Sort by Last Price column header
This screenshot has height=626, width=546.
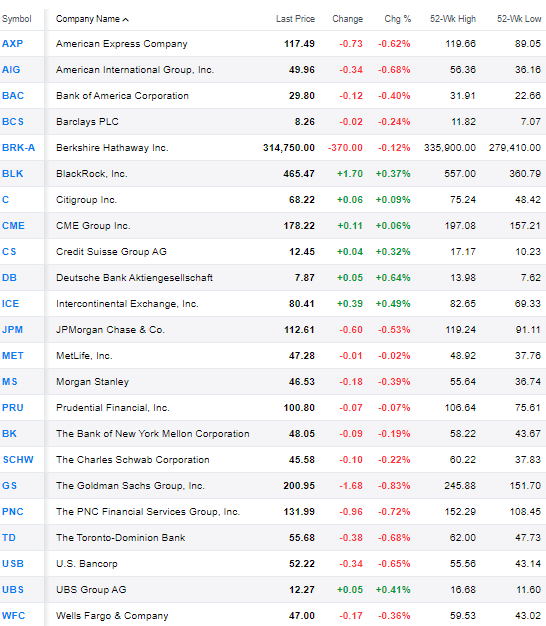[295, 19]
